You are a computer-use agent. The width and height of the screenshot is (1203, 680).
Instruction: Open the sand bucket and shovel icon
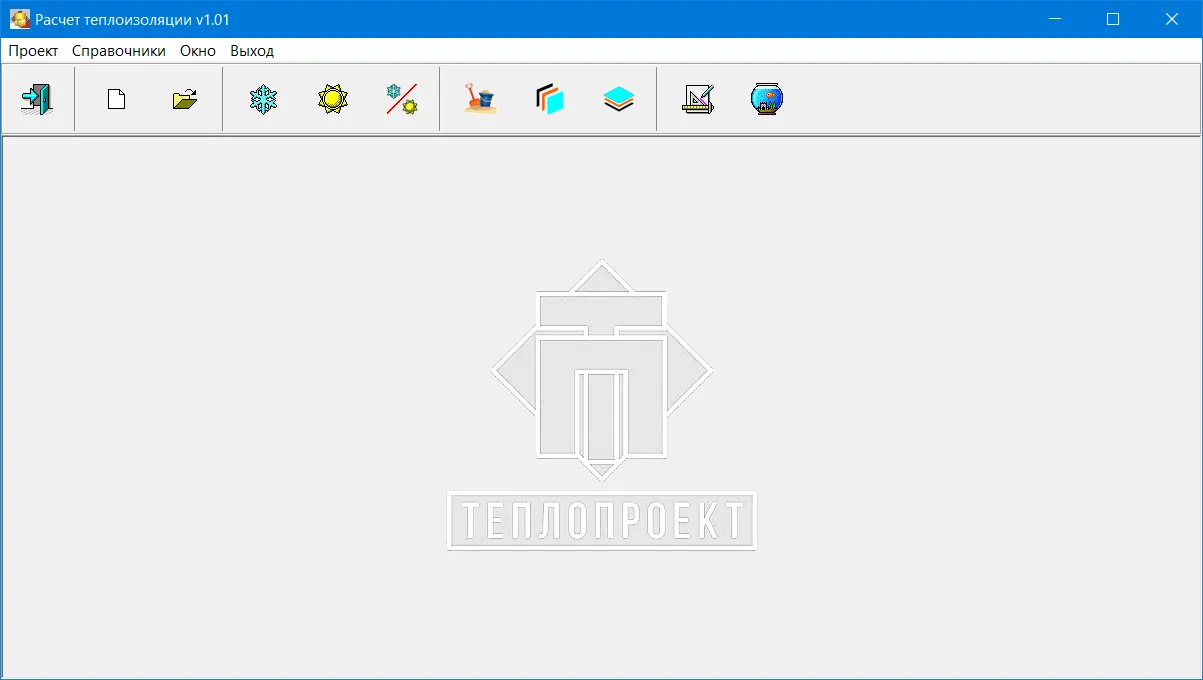coord(480,99)
